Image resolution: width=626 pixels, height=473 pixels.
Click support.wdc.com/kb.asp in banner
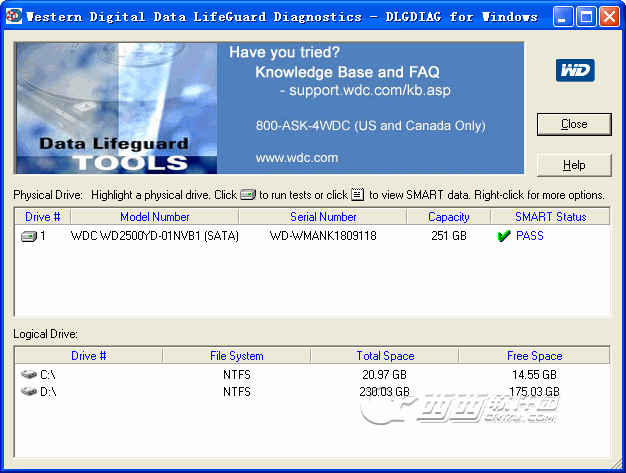coord(370,91)
